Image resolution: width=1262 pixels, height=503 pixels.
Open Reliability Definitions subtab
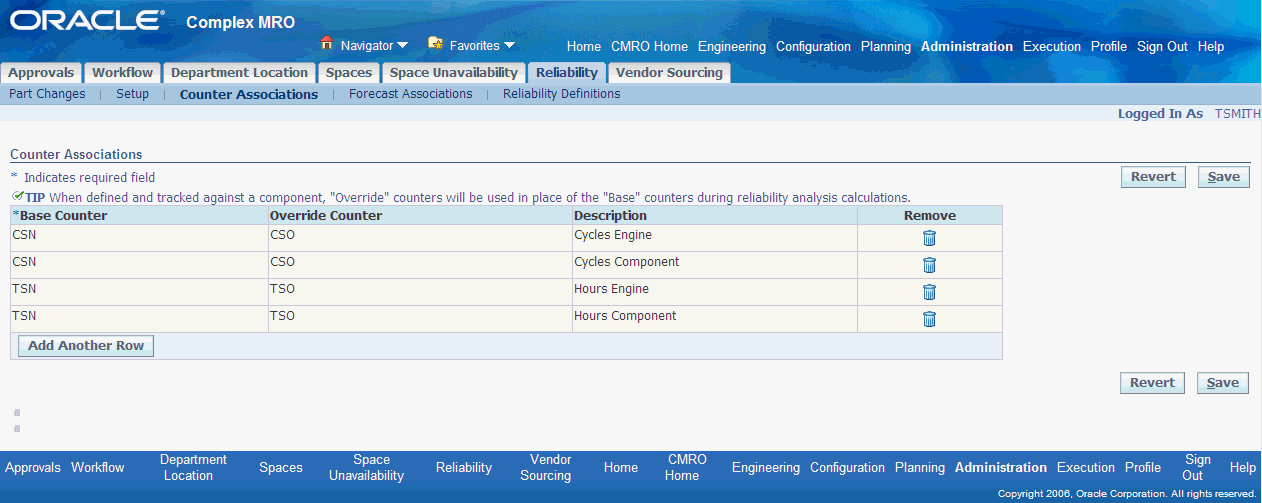click(x=561, y=94)
